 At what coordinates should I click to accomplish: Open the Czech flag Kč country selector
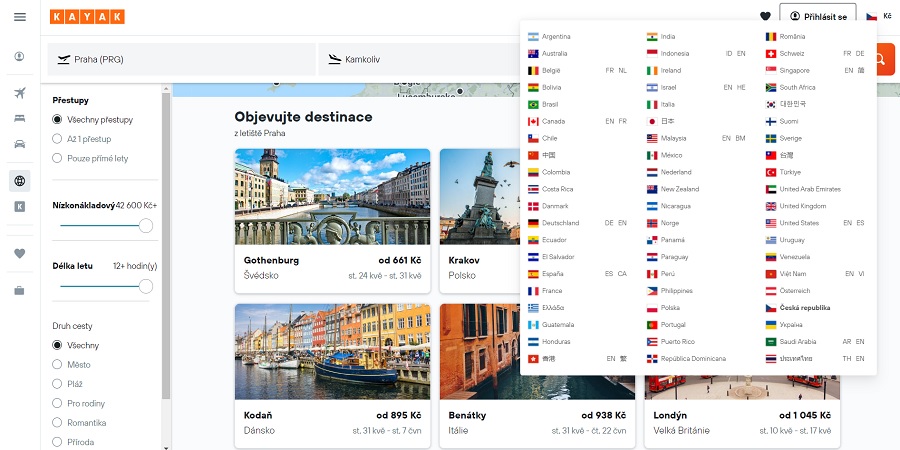tap(879, 16)
